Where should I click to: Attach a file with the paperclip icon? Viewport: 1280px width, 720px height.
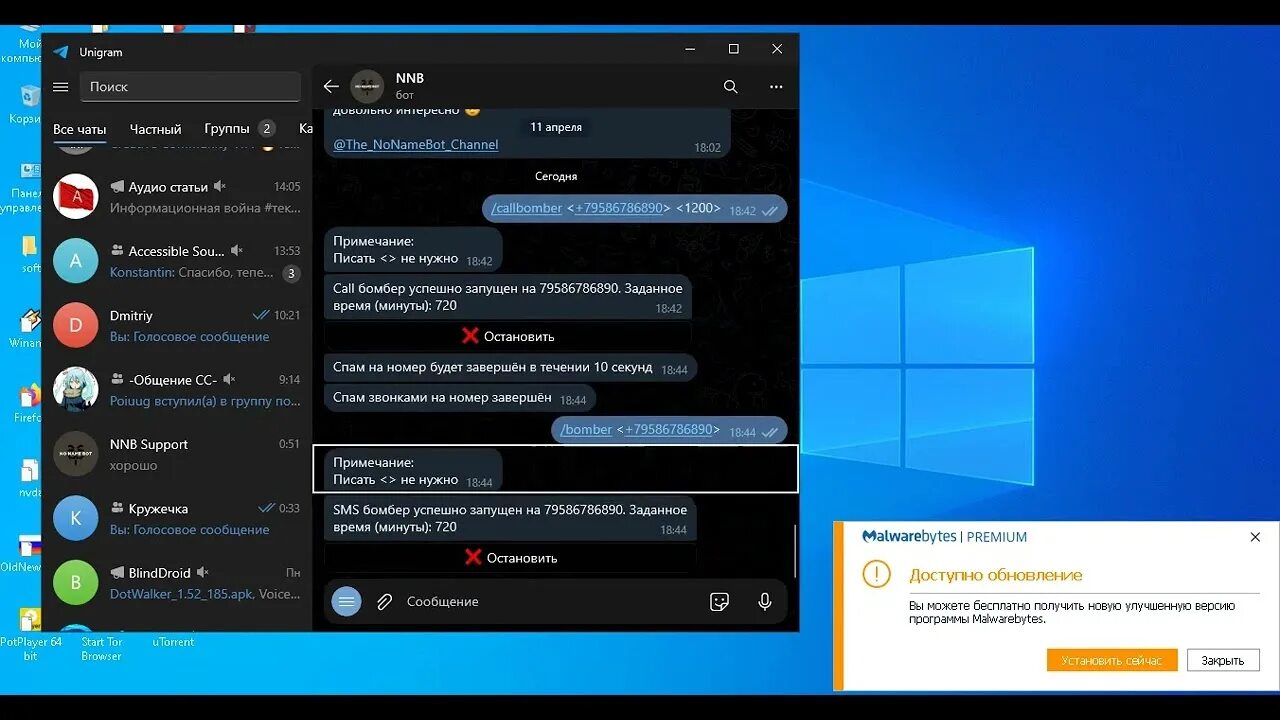click(384, 601)
